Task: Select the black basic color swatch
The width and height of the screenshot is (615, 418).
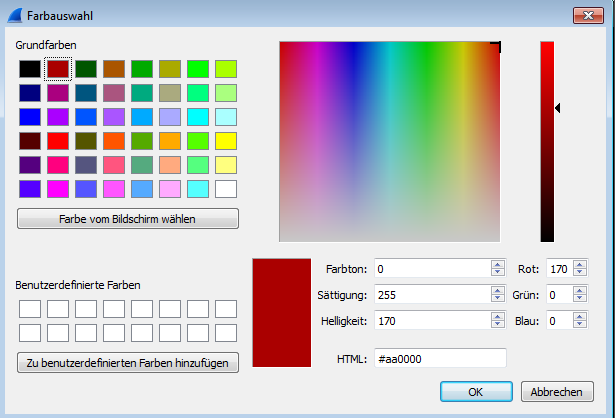Action: pos(30,69)
